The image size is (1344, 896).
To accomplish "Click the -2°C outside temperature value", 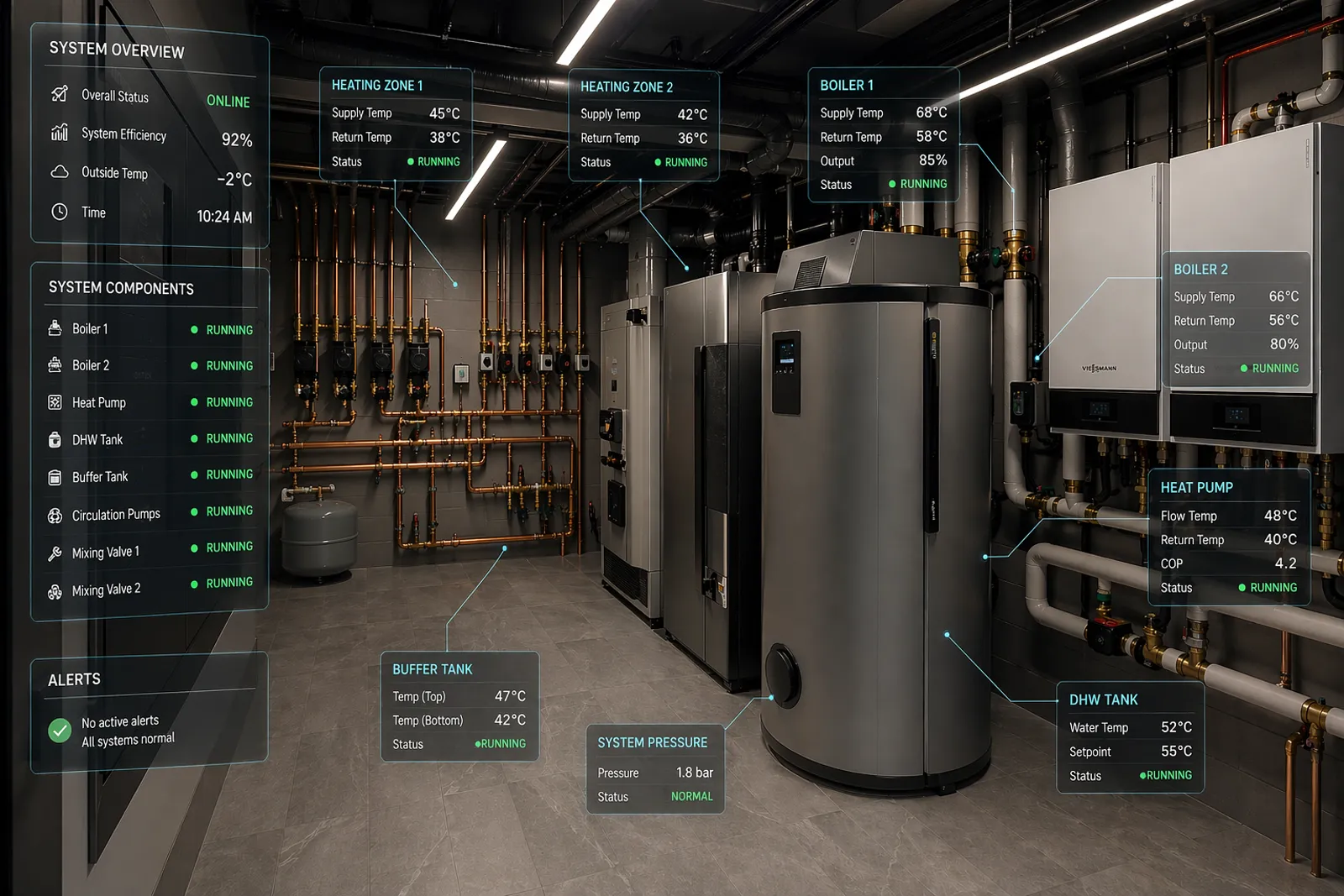I will click(234, 179).
